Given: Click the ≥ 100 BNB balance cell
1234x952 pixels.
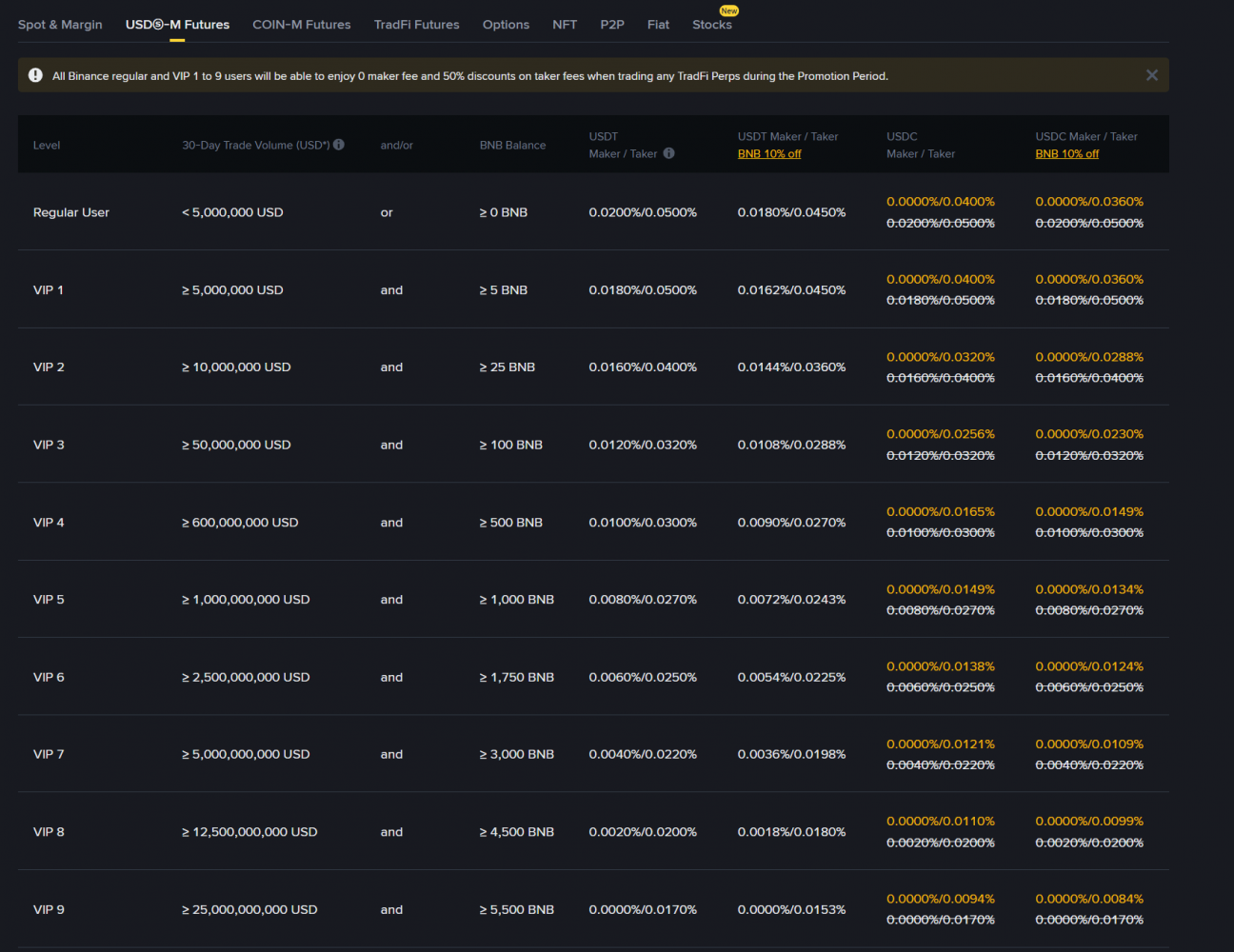Looking at the screenshot, I should click(511, 445).
